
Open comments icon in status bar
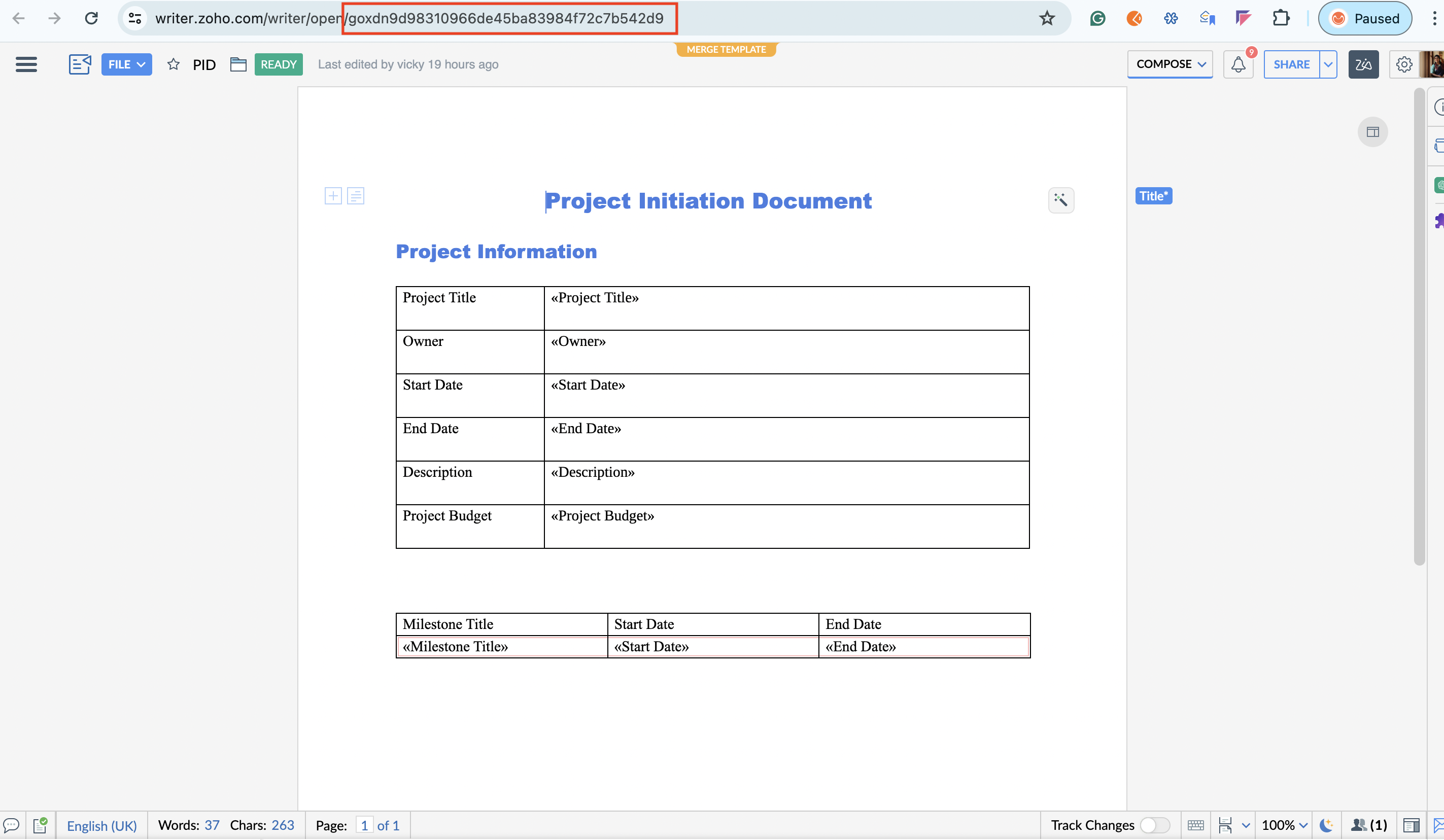pos(12,825)
